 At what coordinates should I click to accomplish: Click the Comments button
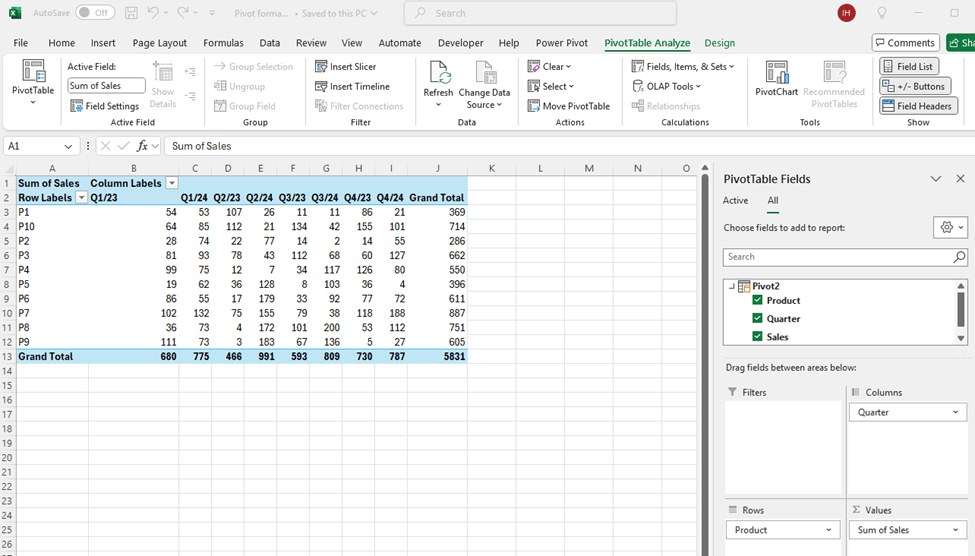904,43
